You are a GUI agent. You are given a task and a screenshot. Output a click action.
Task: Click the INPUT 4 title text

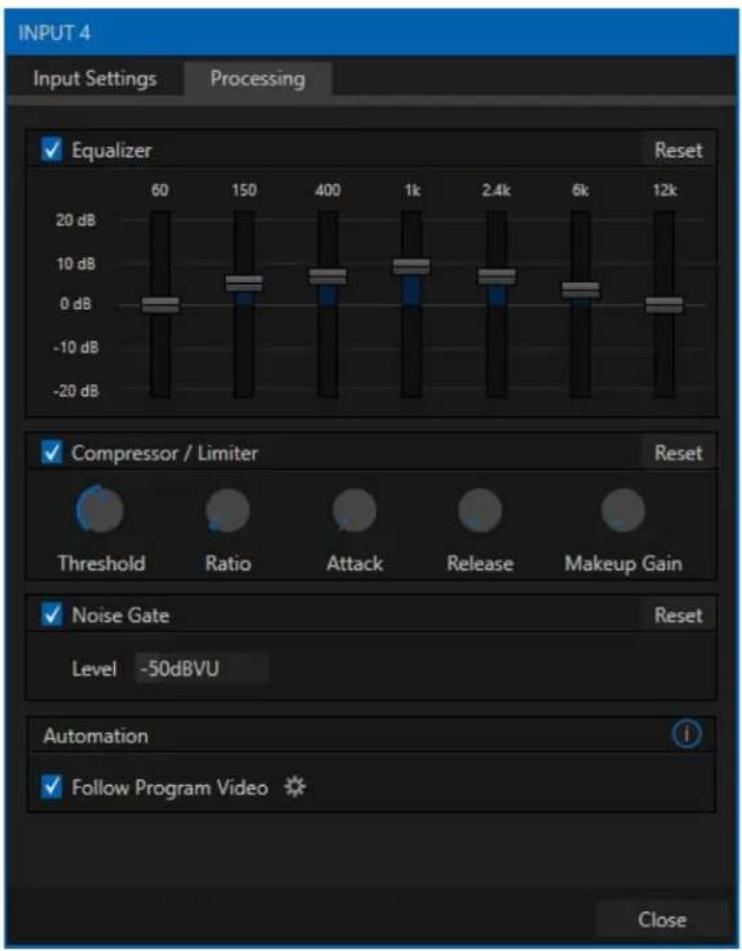(54, 32)
